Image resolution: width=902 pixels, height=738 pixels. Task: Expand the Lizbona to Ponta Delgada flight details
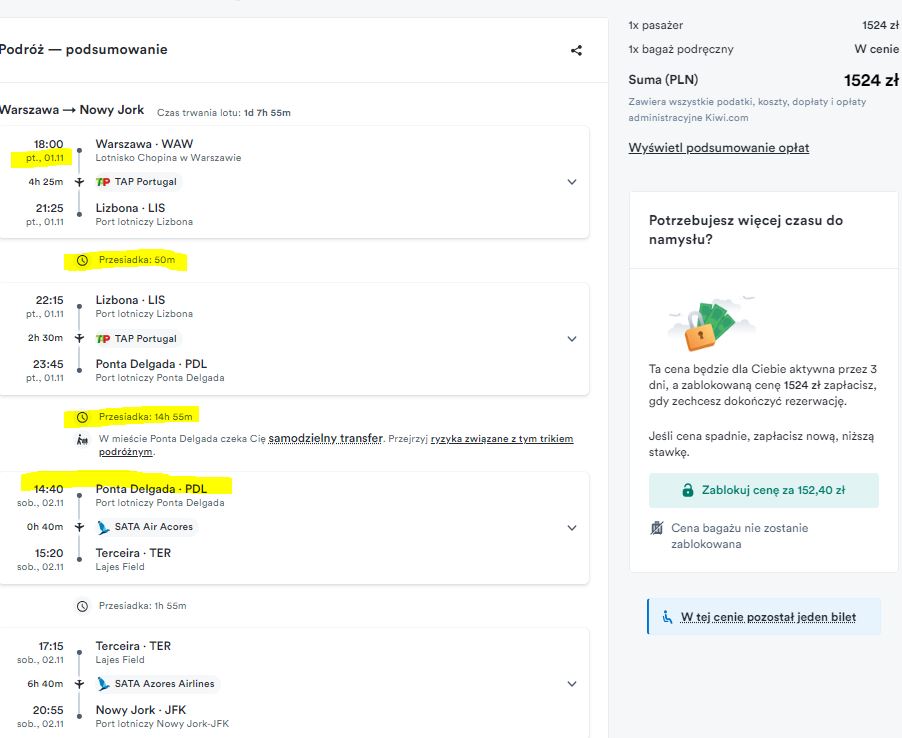point(572,339)
